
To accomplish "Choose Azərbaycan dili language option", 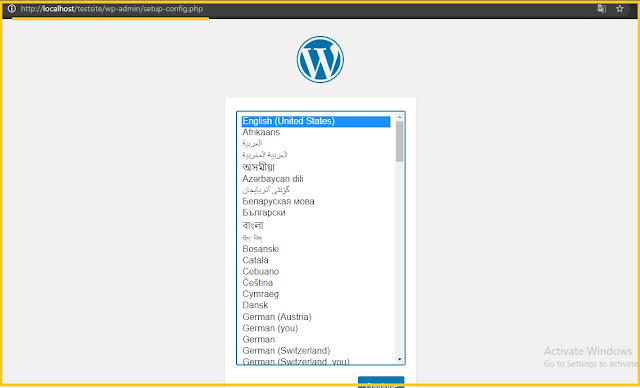I will [273, 179].
